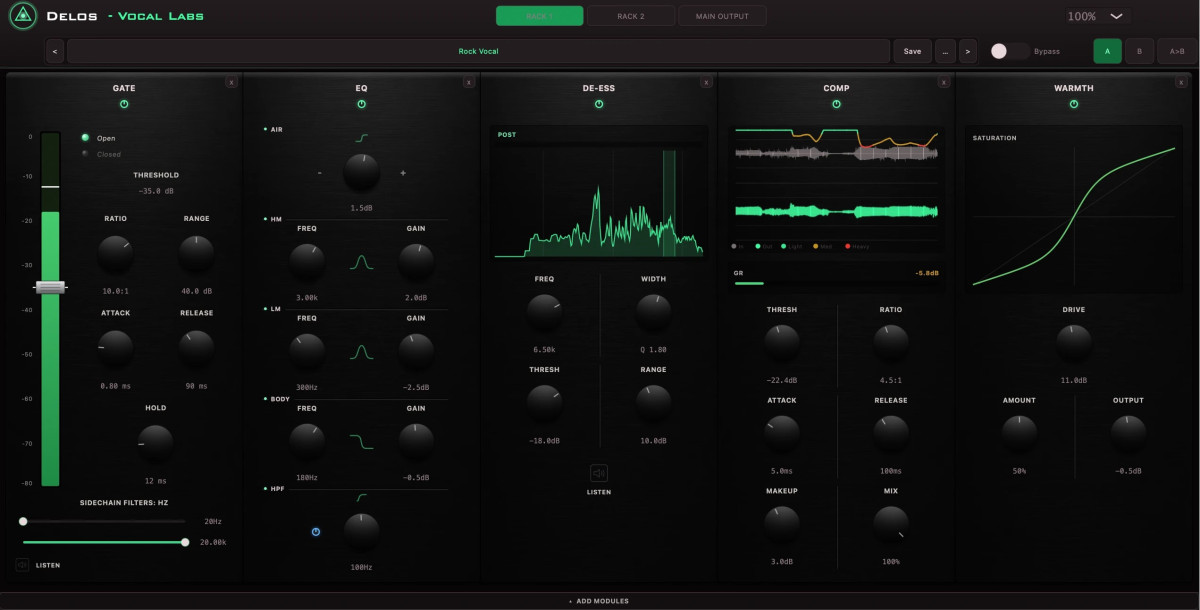Click the sidechain 20Hz low filter slider handle

coord(23,521)
